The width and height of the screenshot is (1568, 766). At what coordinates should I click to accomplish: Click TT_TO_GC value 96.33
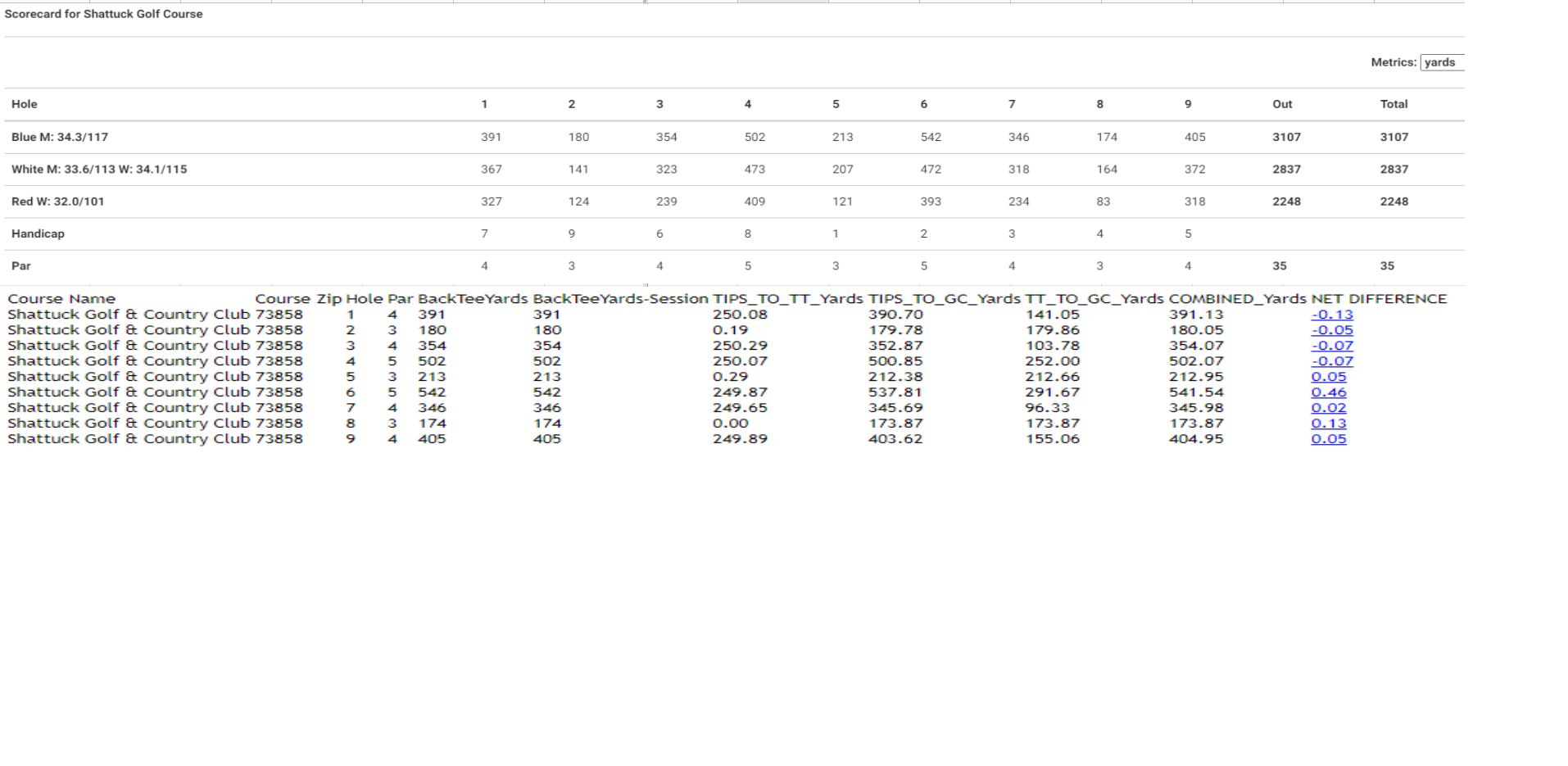click(x=1048, y=408)
